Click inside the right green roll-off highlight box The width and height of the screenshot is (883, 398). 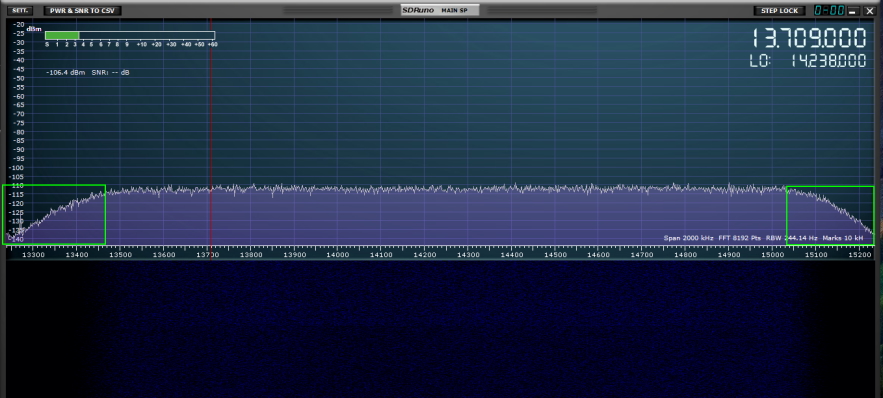coord(830,216)
